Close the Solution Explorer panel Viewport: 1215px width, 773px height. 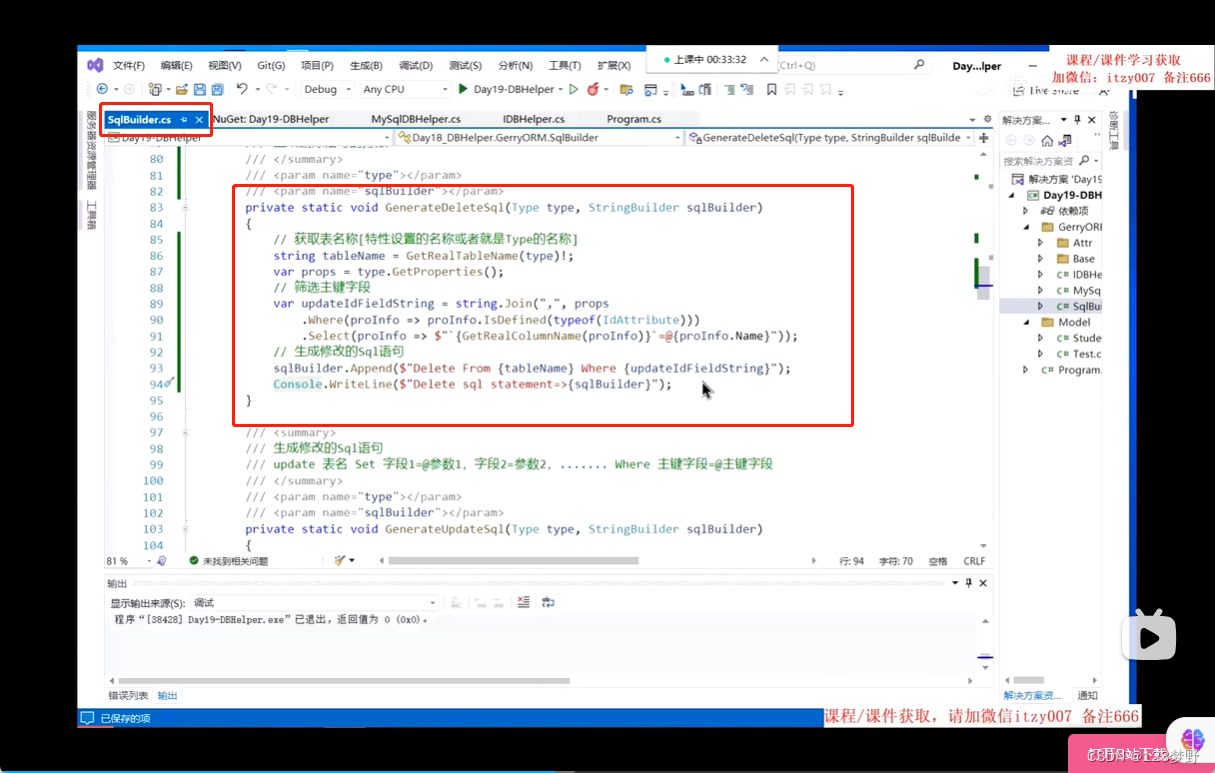point(1092,120)
